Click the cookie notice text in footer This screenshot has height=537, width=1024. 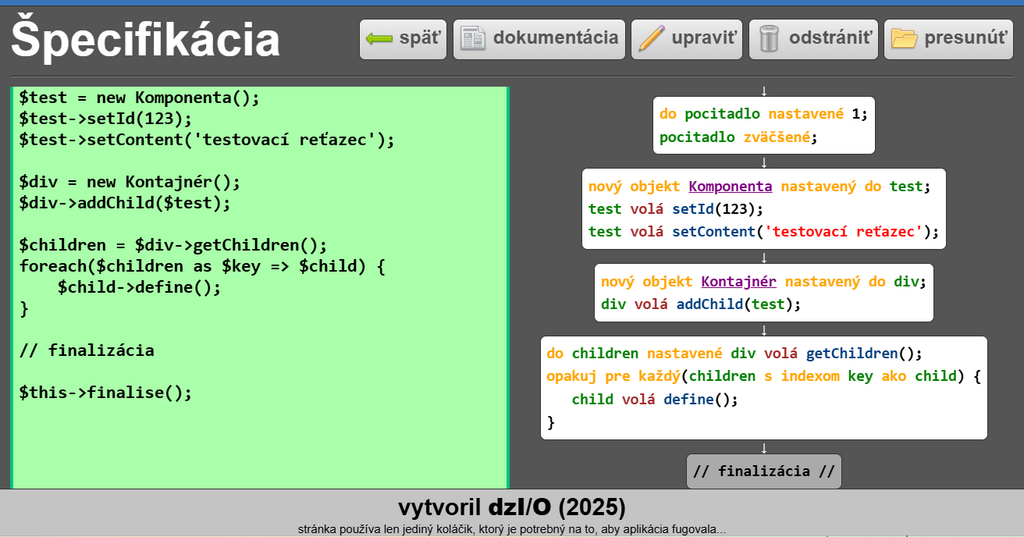tap(511, 529)
